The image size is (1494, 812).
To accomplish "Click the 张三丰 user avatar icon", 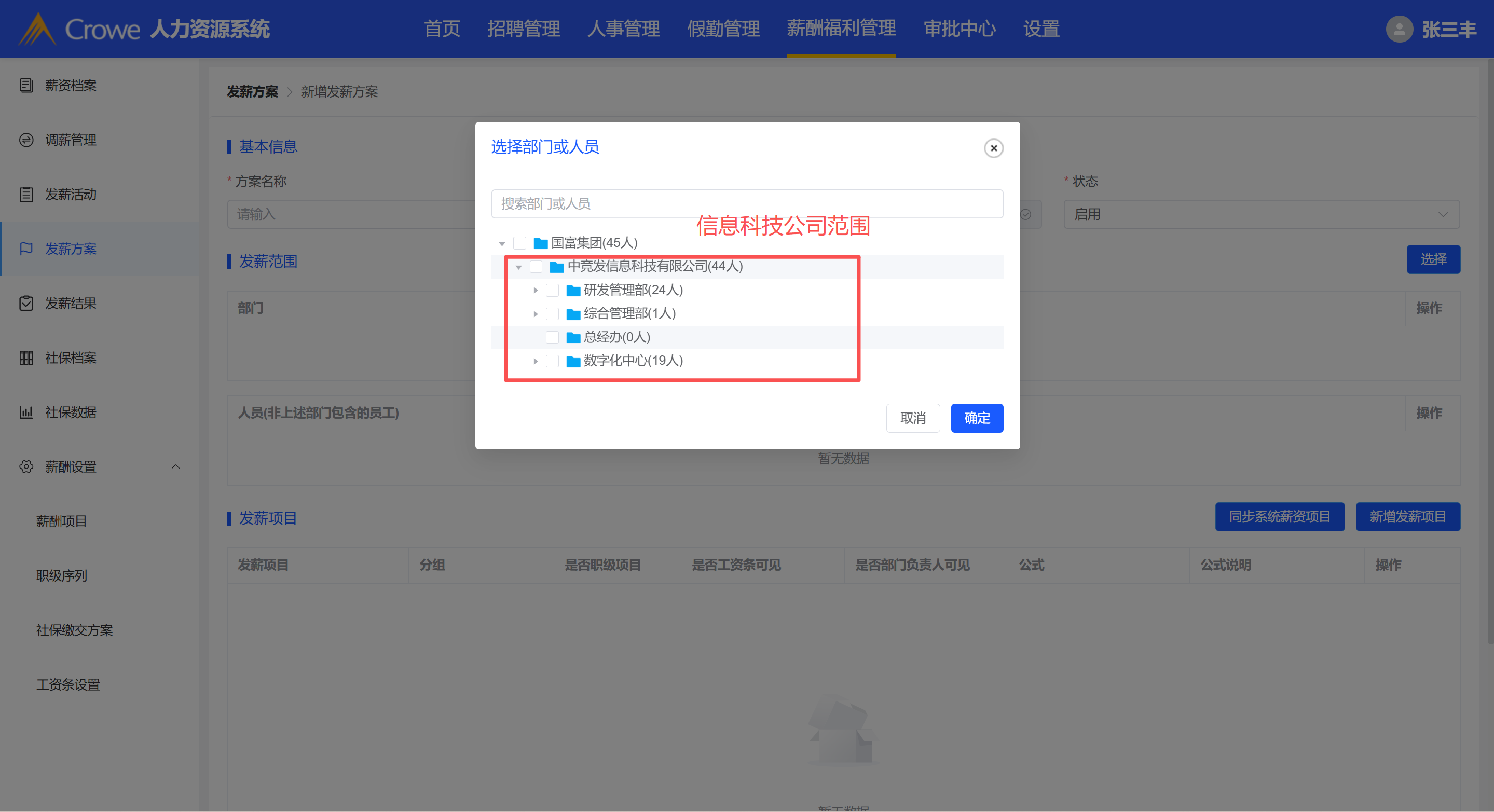I will click(x=1399, y=29).
